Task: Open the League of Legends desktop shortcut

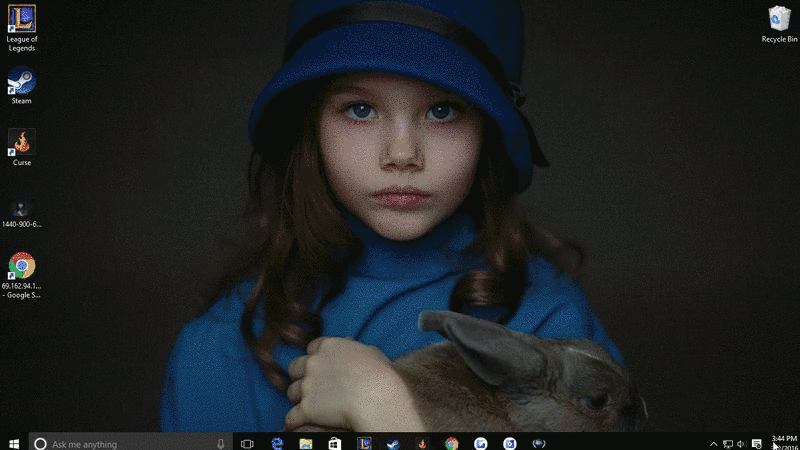Action: (21, 27)
